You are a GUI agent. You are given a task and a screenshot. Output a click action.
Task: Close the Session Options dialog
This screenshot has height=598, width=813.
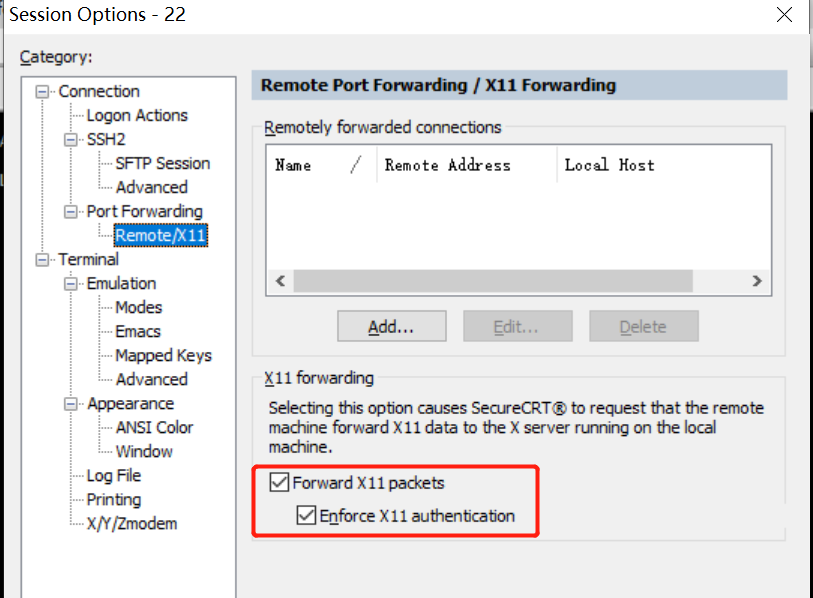[786, 15]
